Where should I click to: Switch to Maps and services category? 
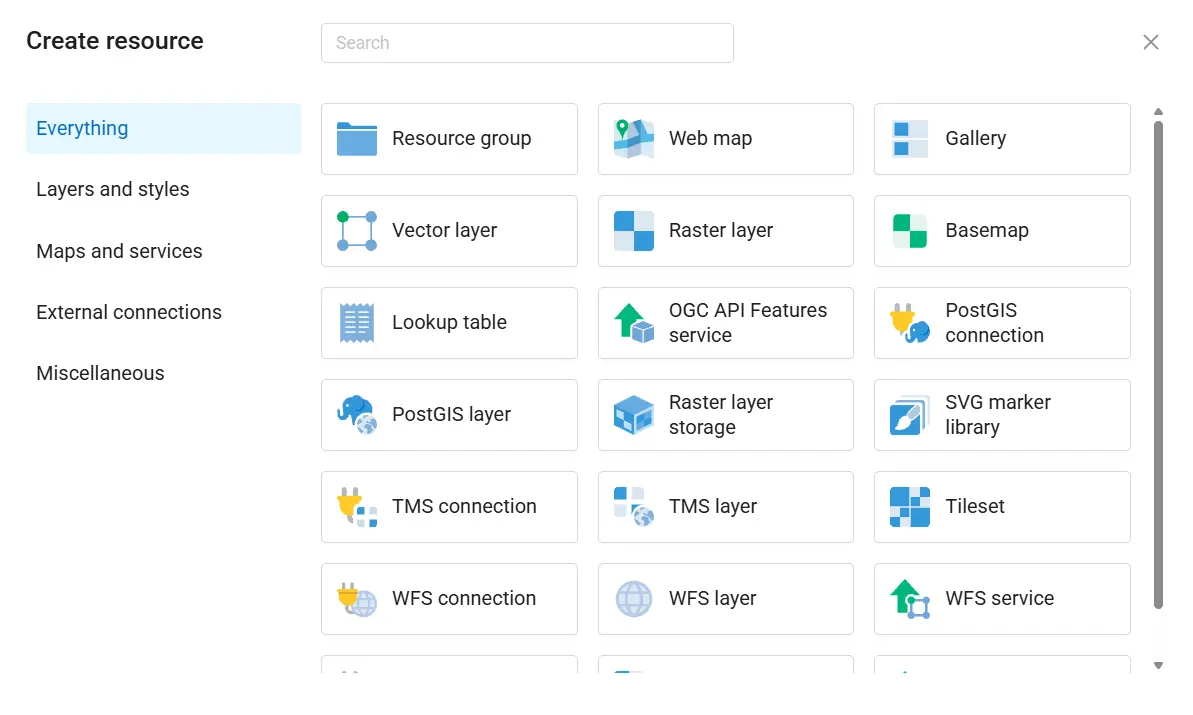(x=164, y=251)
